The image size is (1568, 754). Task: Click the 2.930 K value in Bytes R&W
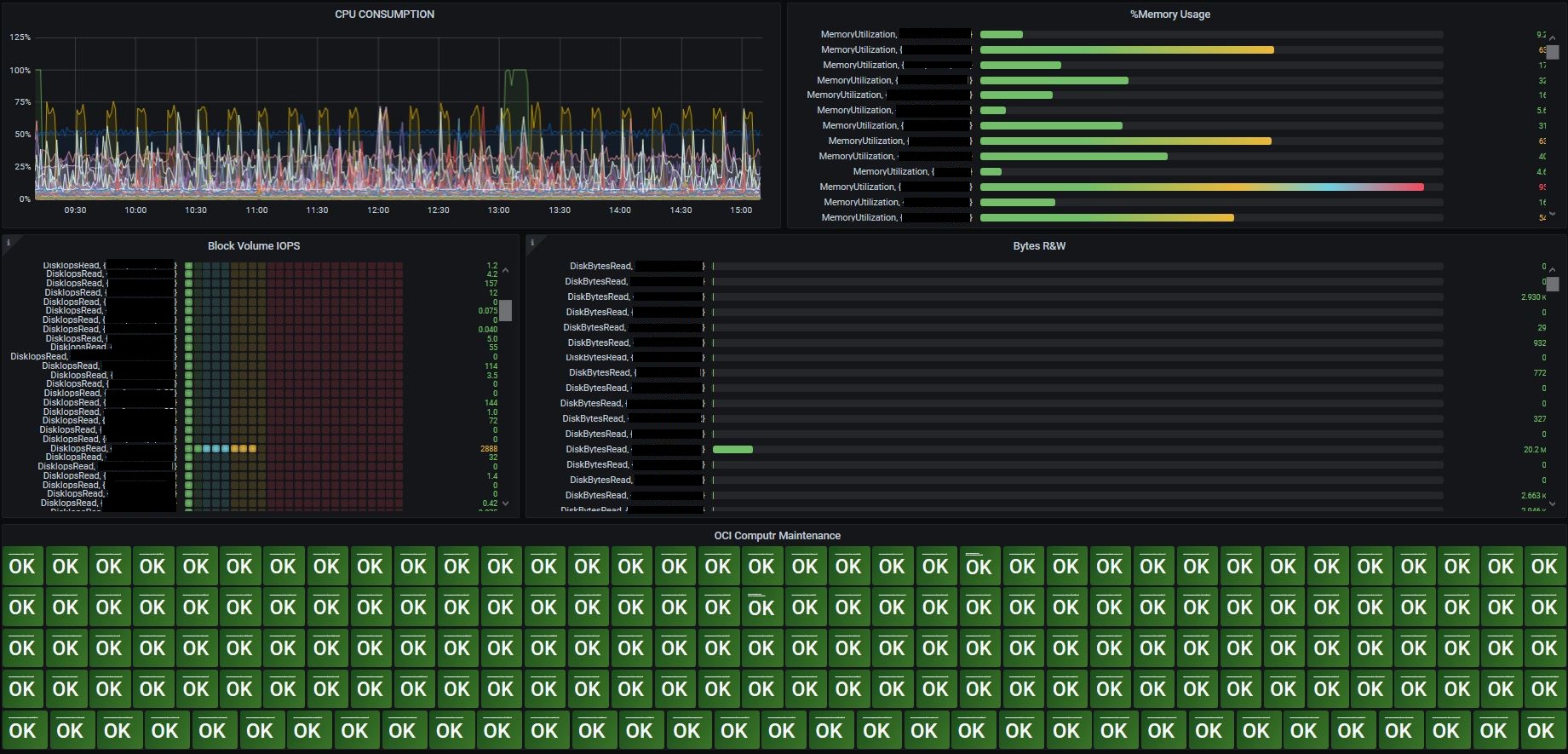[1532, 297]
